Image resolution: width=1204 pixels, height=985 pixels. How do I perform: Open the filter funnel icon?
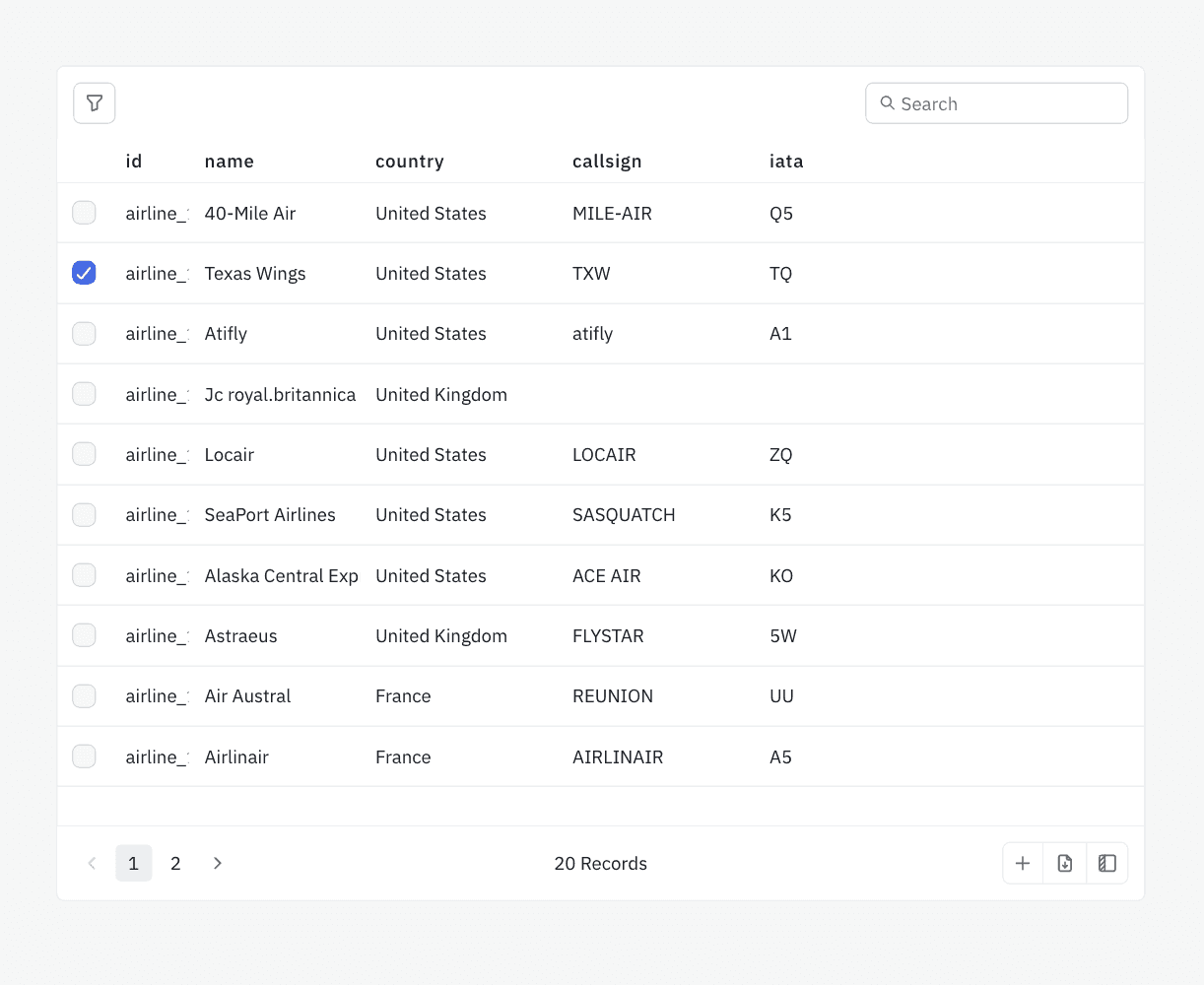coord(95,103)
